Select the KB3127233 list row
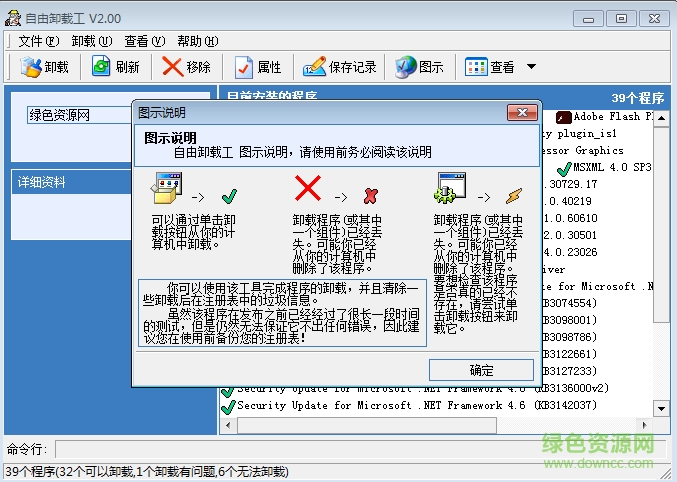Screen dimensions: 677x482 [570, 371]
